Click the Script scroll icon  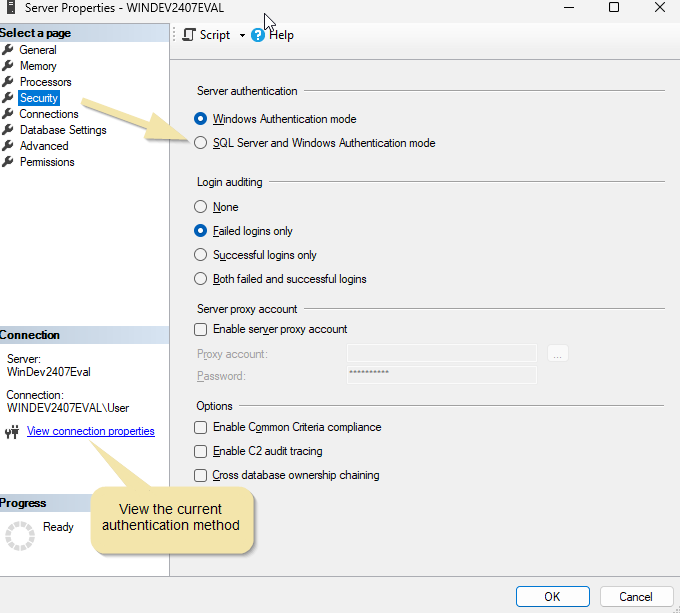click(189, 35)
